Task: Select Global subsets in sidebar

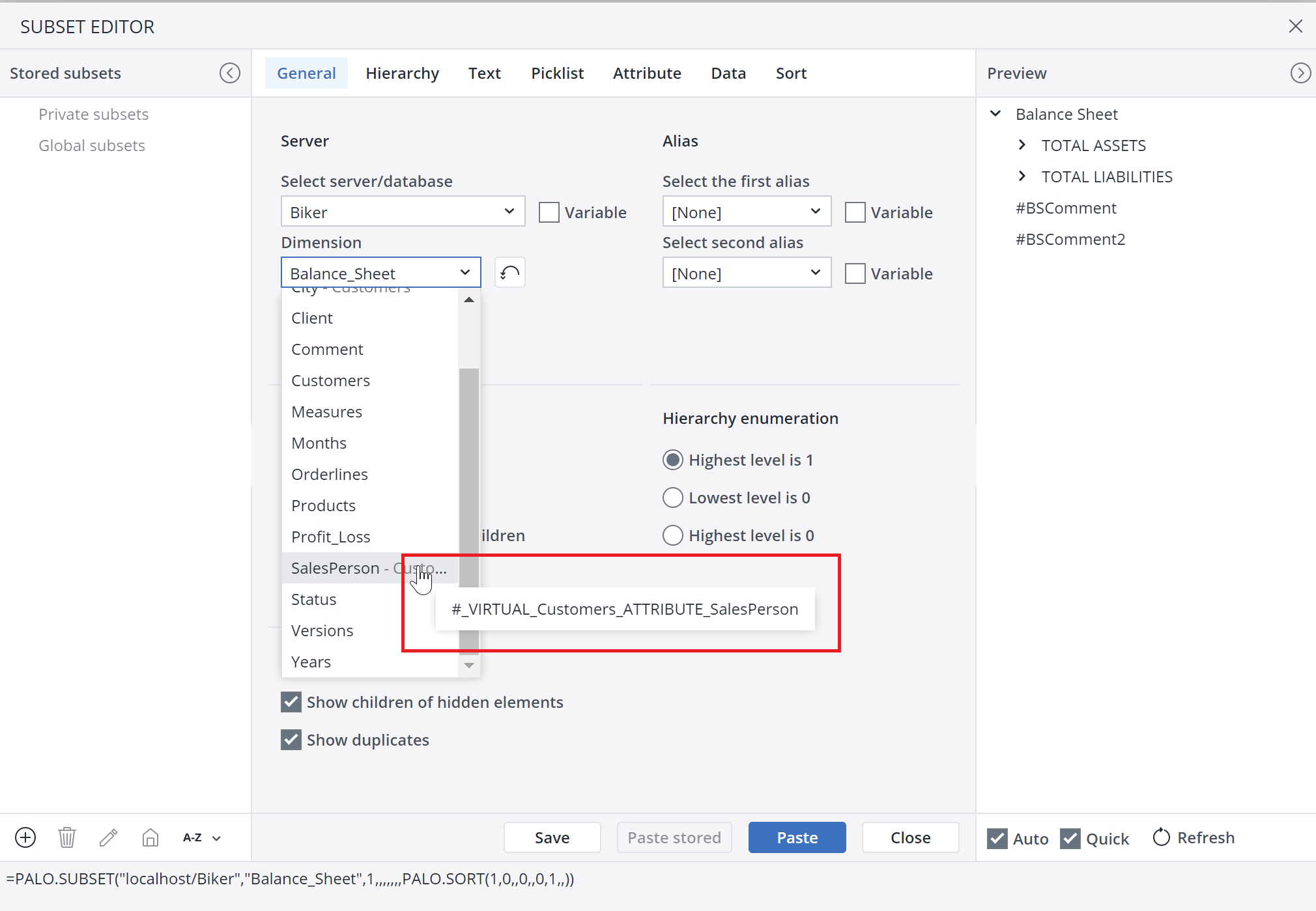Action: (x=92, y=145)
